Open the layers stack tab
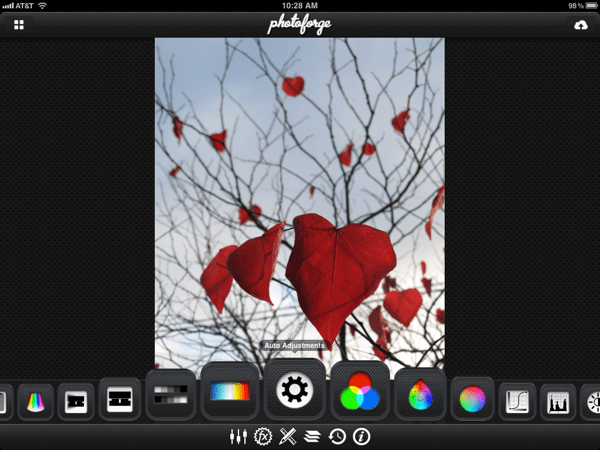Viewport: 600px width, 450px height. [312, 436]
